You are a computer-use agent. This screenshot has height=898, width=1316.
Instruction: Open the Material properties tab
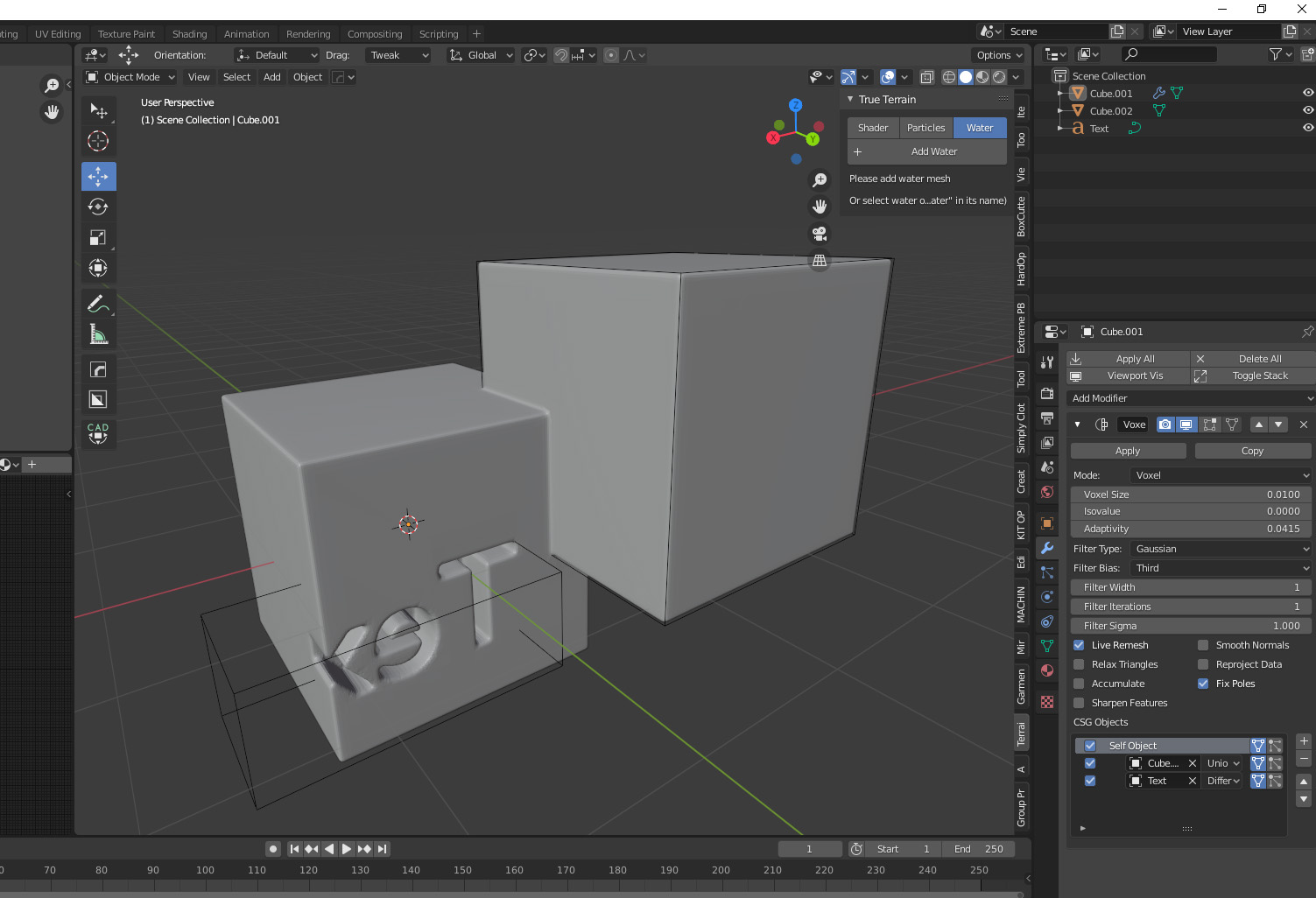[1047, 670]
